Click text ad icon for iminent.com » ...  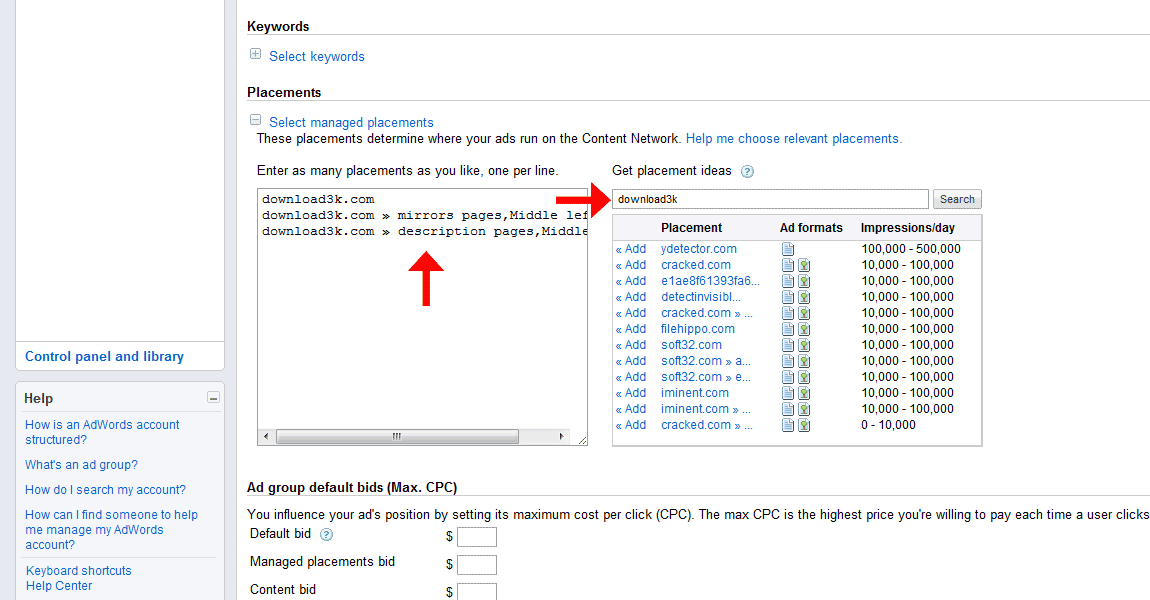(788, 409)
